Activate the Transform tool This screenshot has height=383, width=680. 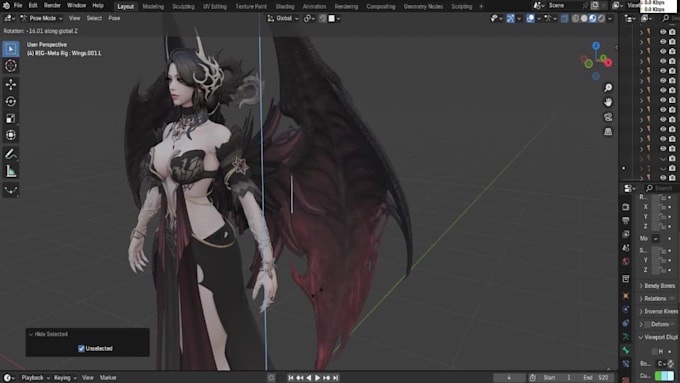11,135
